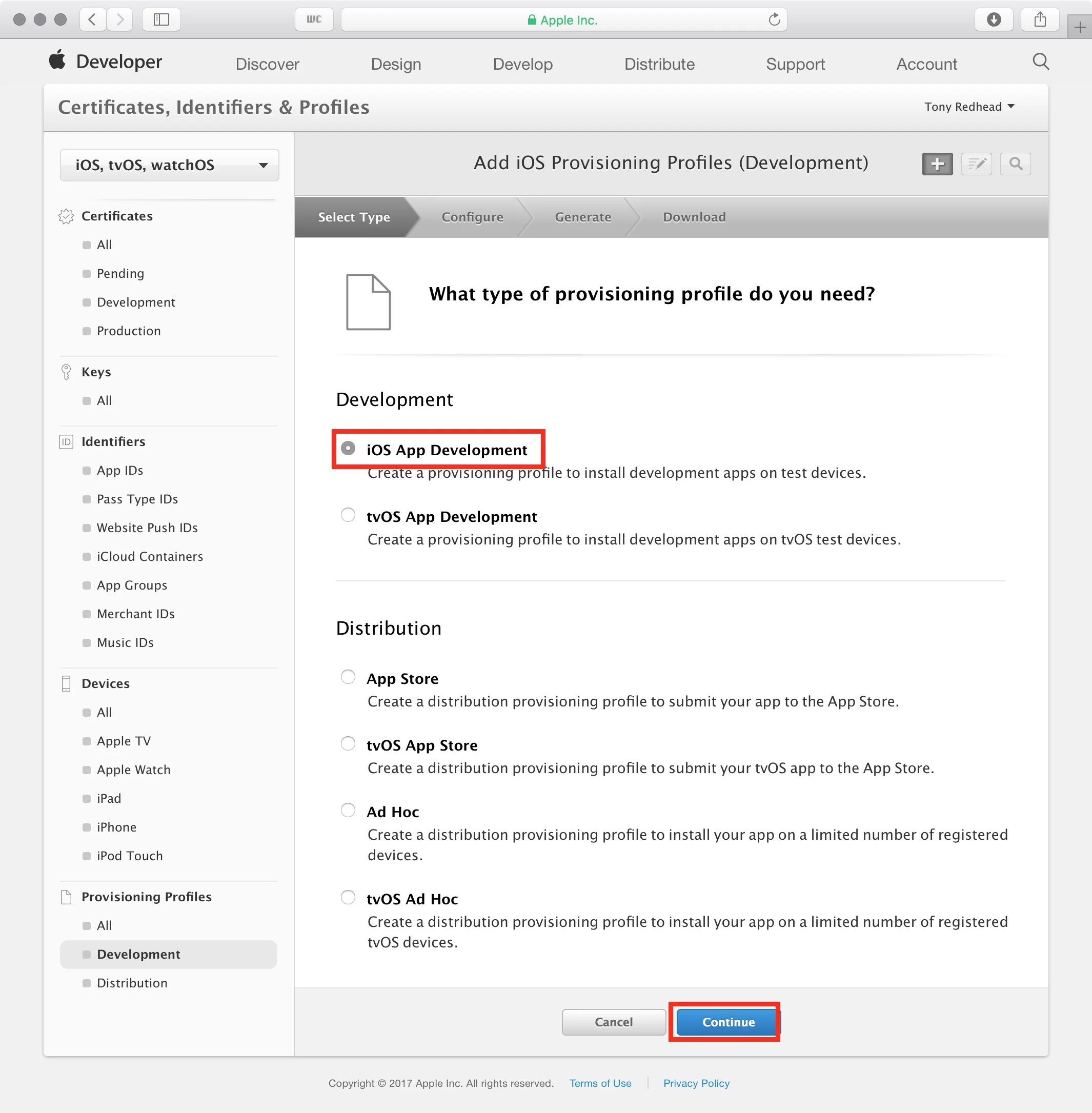Open iPod Touch devices

[x=130, y=856]
